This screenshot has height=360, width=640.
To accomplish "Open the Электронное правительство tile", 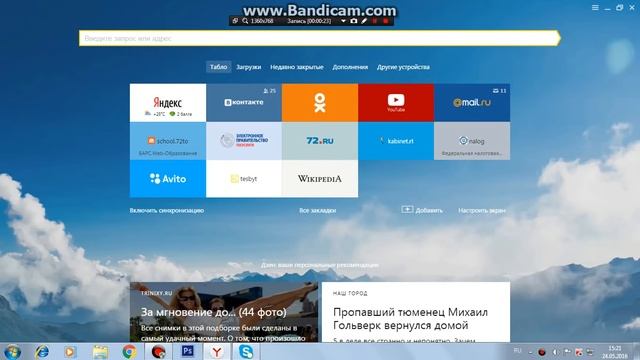I will click(x=244, y=141).
